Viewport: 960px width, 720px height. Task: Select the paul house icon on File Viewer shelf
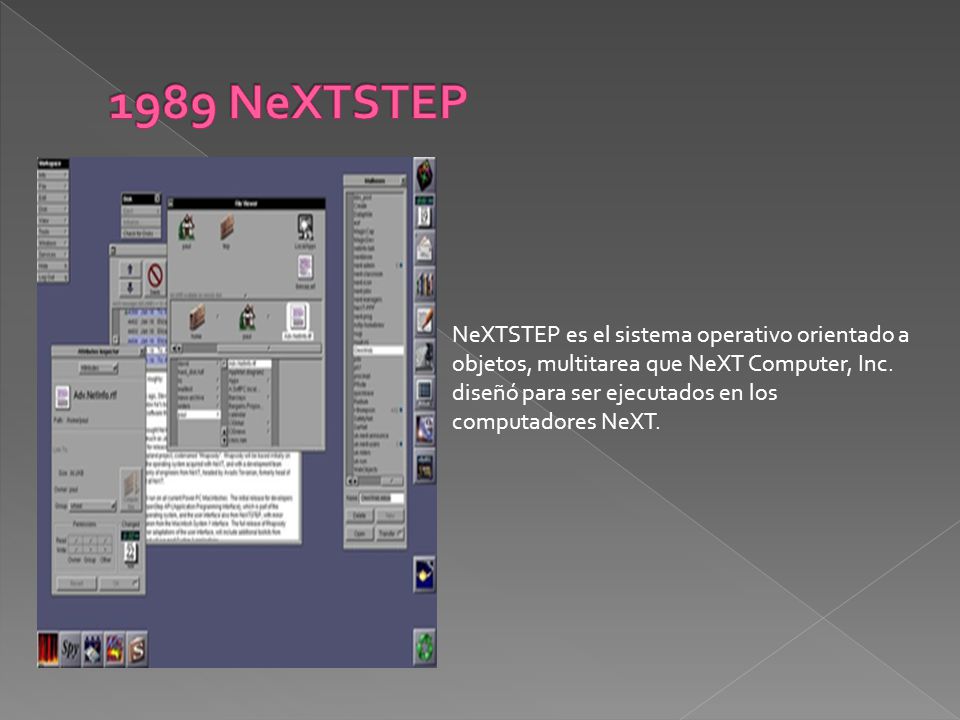point(187,228)
